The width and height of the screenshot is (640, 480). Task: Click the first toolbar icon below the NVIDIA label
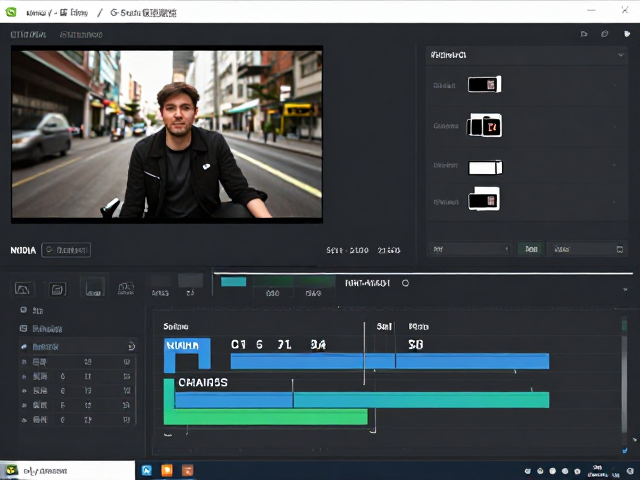pos(23,289)
